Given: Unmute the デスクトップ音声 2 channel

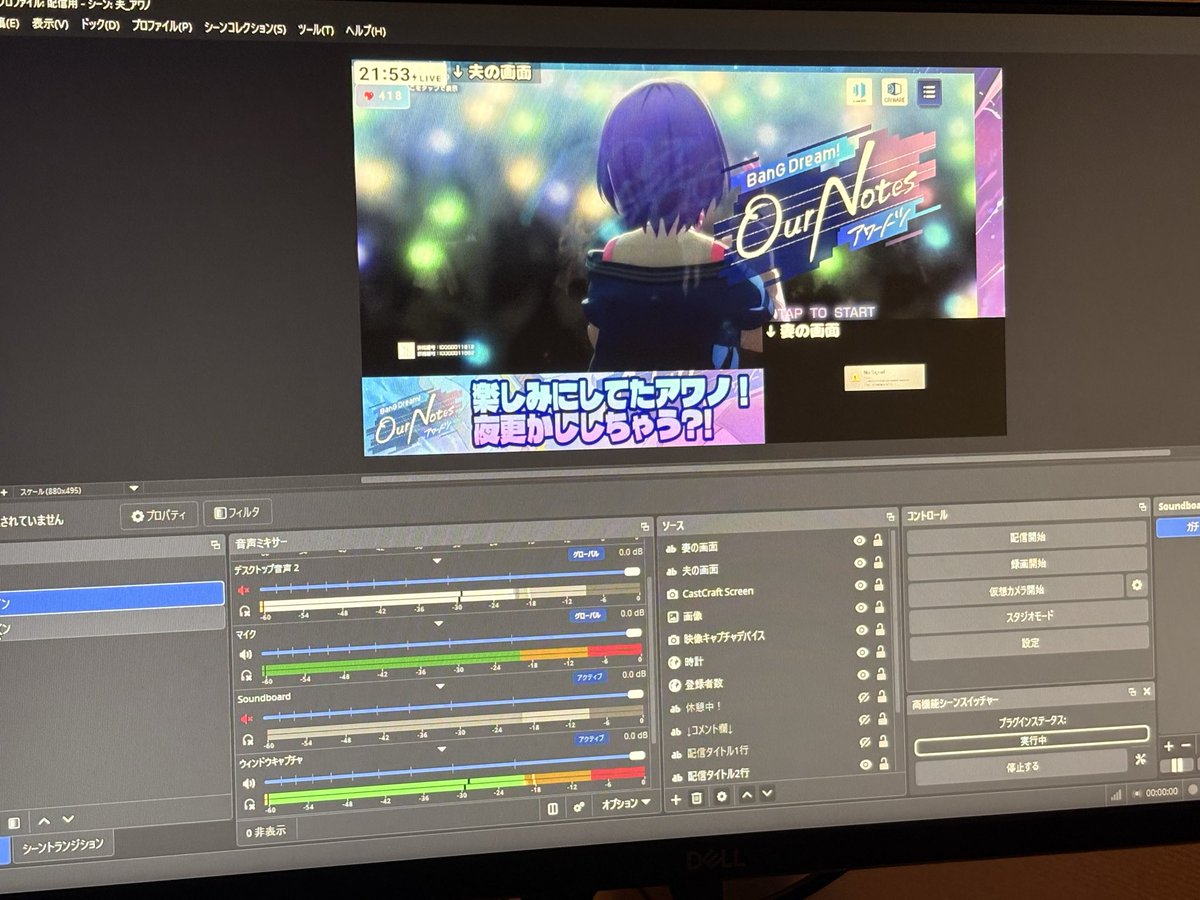Looking at the screenshot, I should pyautogui.click(x=244, y=590).
